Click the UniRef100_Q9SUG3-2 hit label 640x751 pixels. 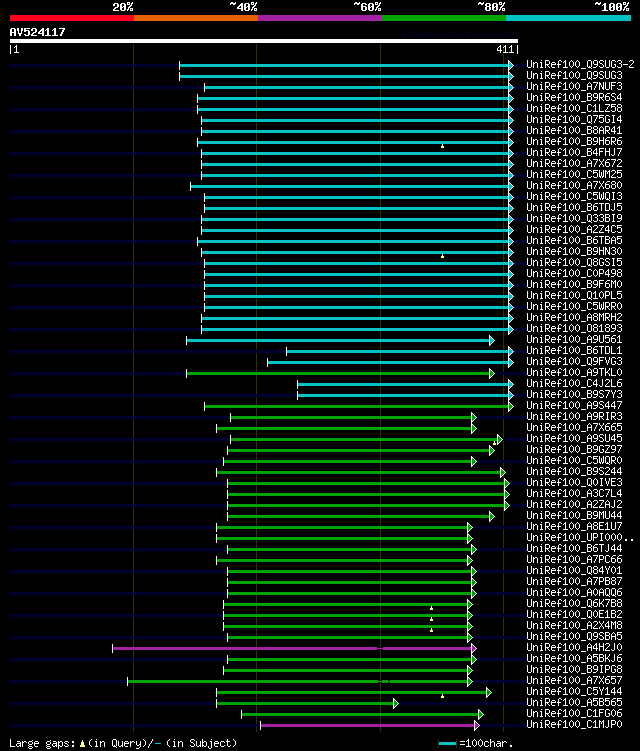(580, 64)
